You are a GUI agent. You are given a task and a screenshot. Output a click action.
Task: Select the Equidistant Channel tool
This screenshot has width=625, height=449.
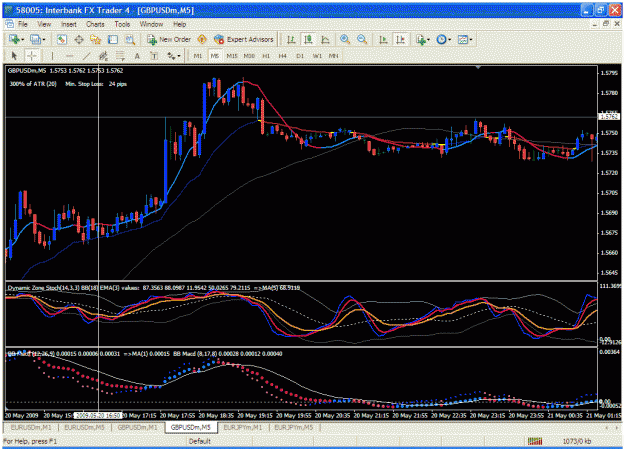tap(103, 56)
